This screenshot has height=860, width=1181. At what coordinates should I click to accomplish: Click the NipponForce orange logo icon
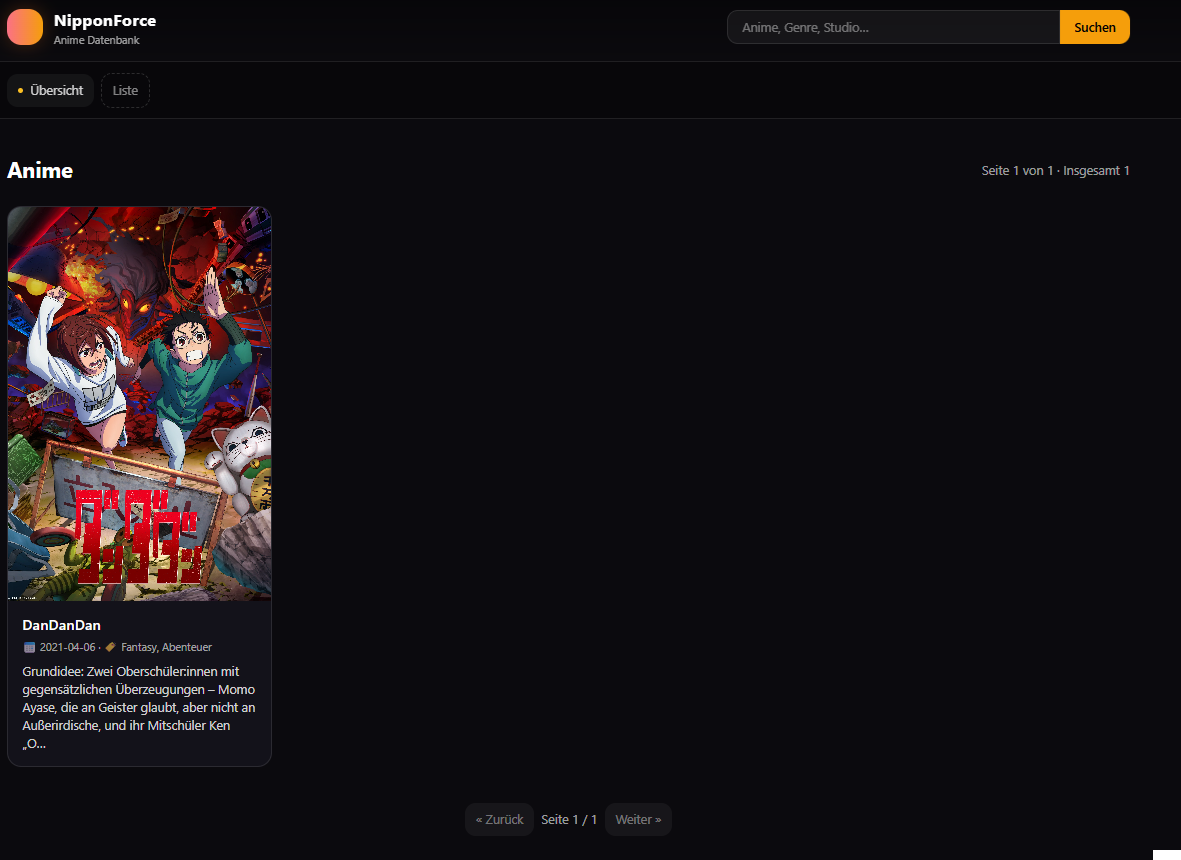pos(25,27)
